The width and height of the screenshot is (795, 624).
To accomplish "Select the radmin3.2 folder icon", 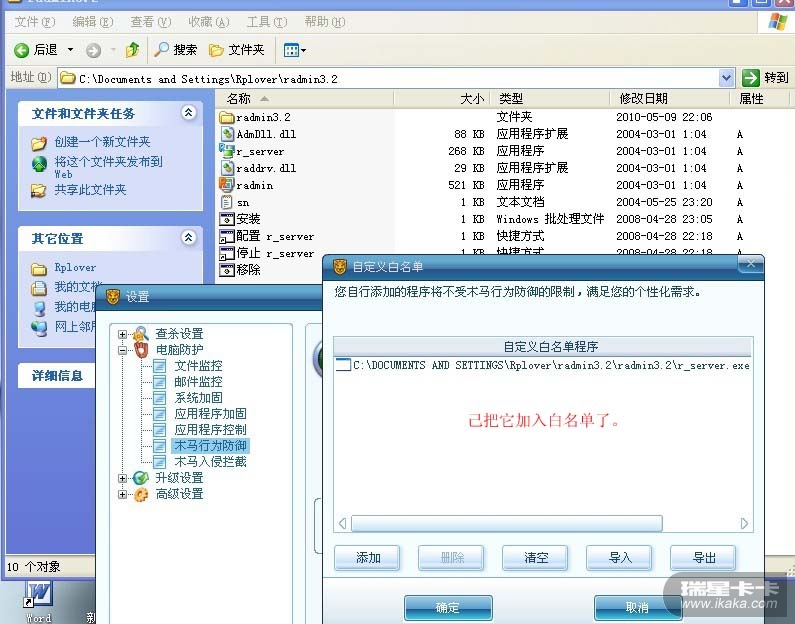I will 227,118.
